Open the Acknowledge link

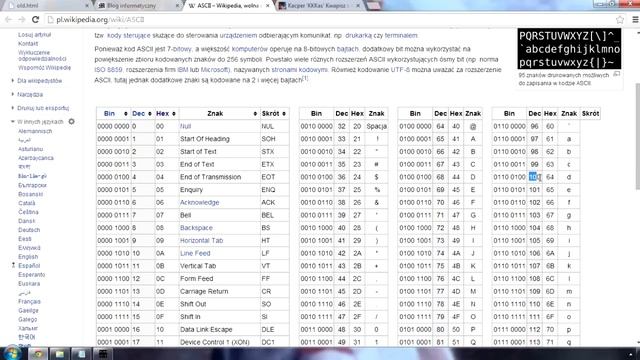coord(199,202)
